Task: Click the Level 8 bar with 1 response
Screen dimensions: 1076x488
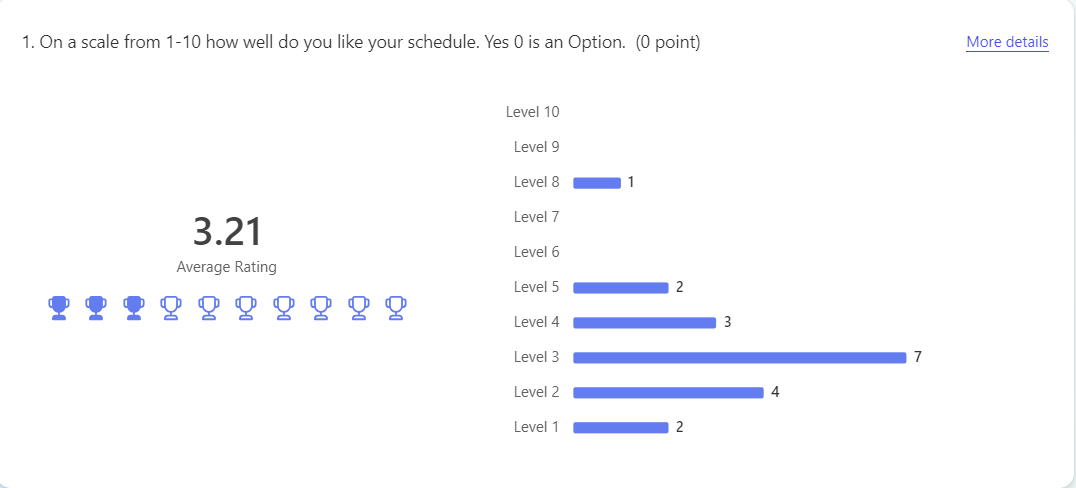Action: [597, 183]
